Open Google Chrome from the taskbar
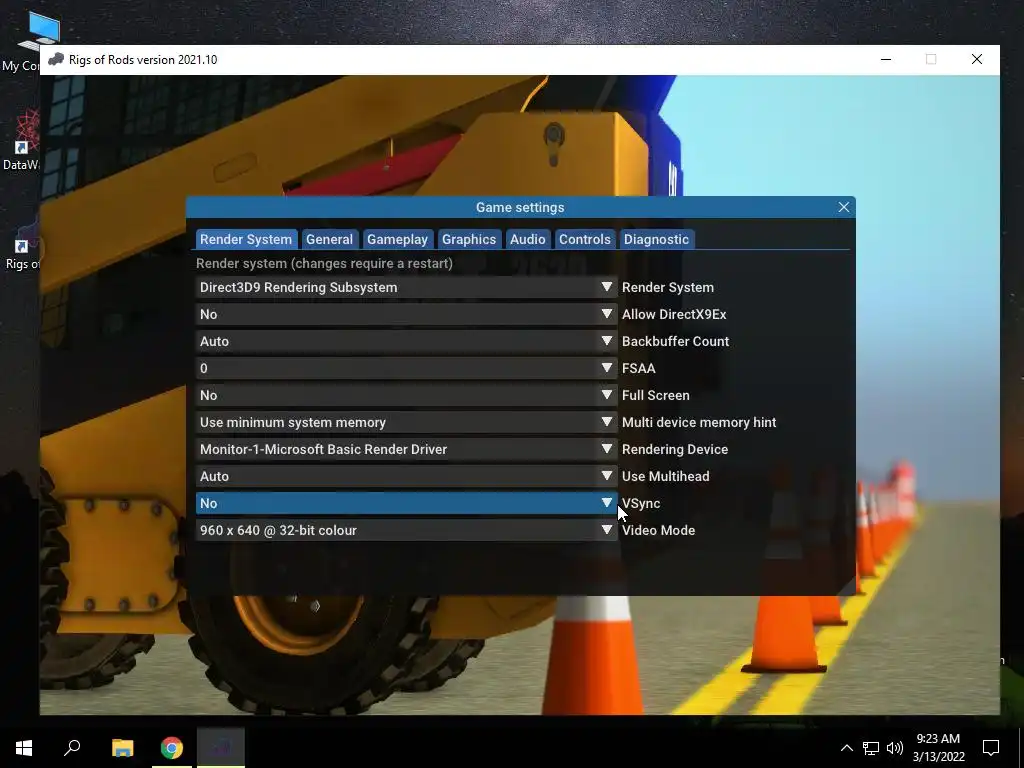The width and height of the screenshot is (1024, 768). (172, 748)
